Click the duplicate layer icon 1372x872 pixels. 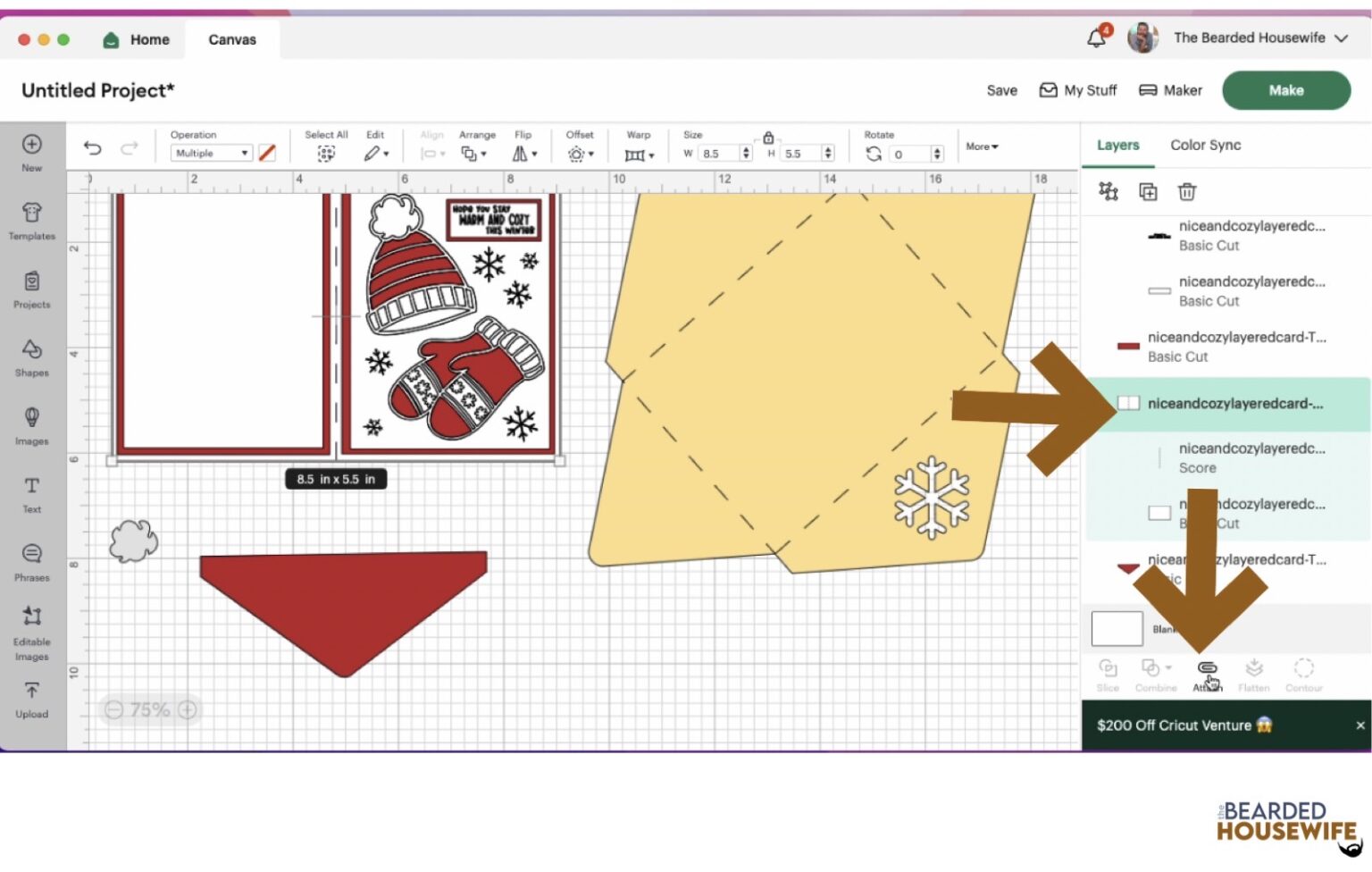(x=1148, y=192)
